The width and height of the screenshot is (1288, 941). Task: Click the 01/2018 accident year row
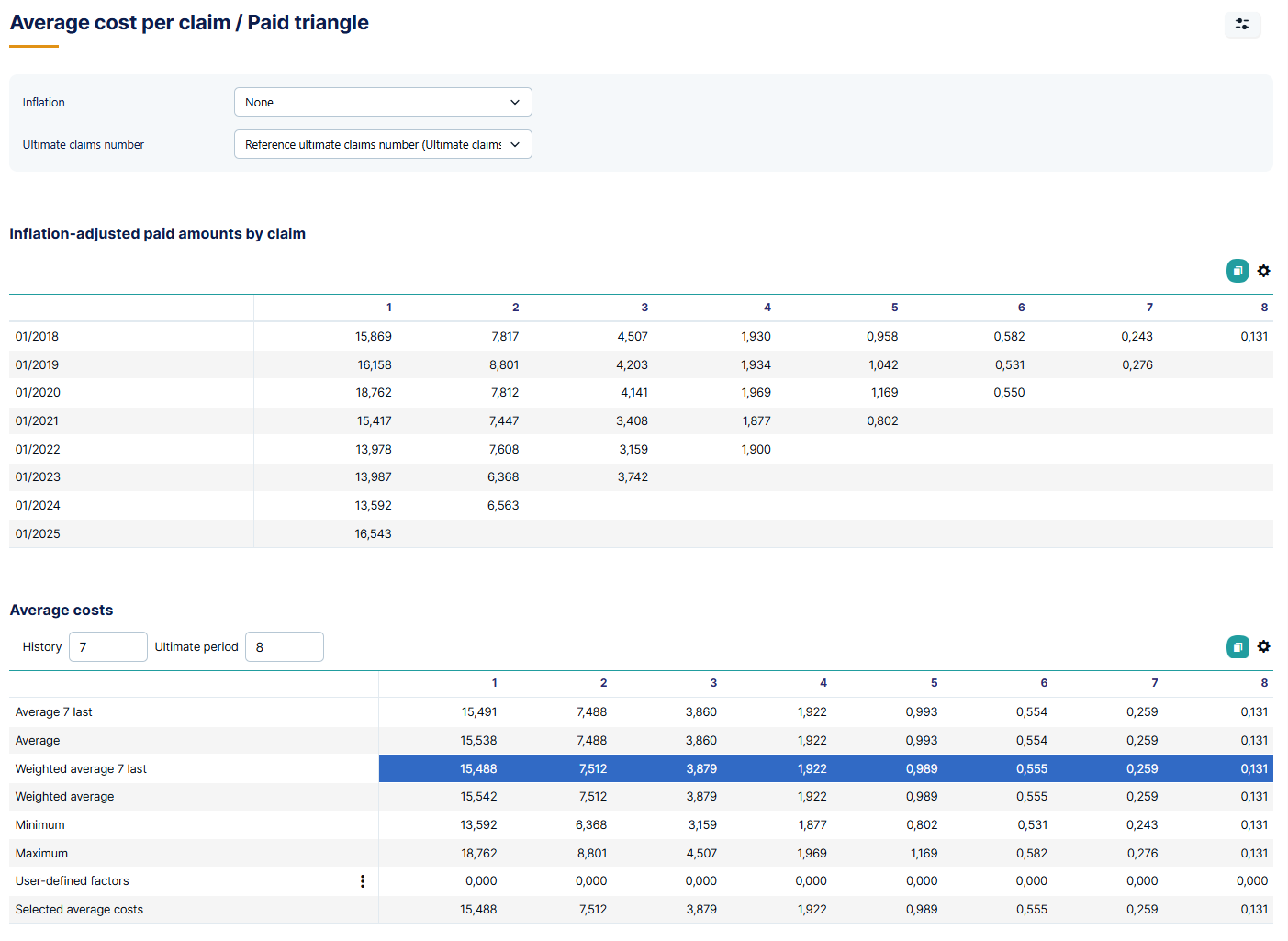(x=129, y=336)
